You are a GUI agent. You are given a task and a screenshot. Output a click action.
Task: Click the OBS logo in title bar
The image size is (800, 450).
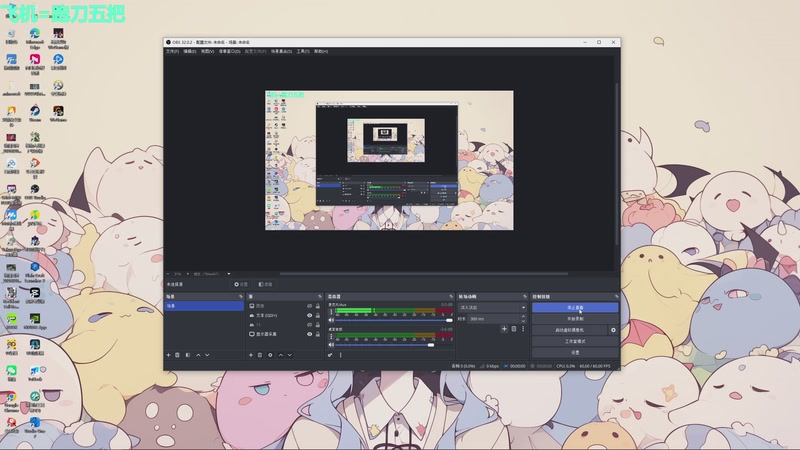tap(168, 42)
